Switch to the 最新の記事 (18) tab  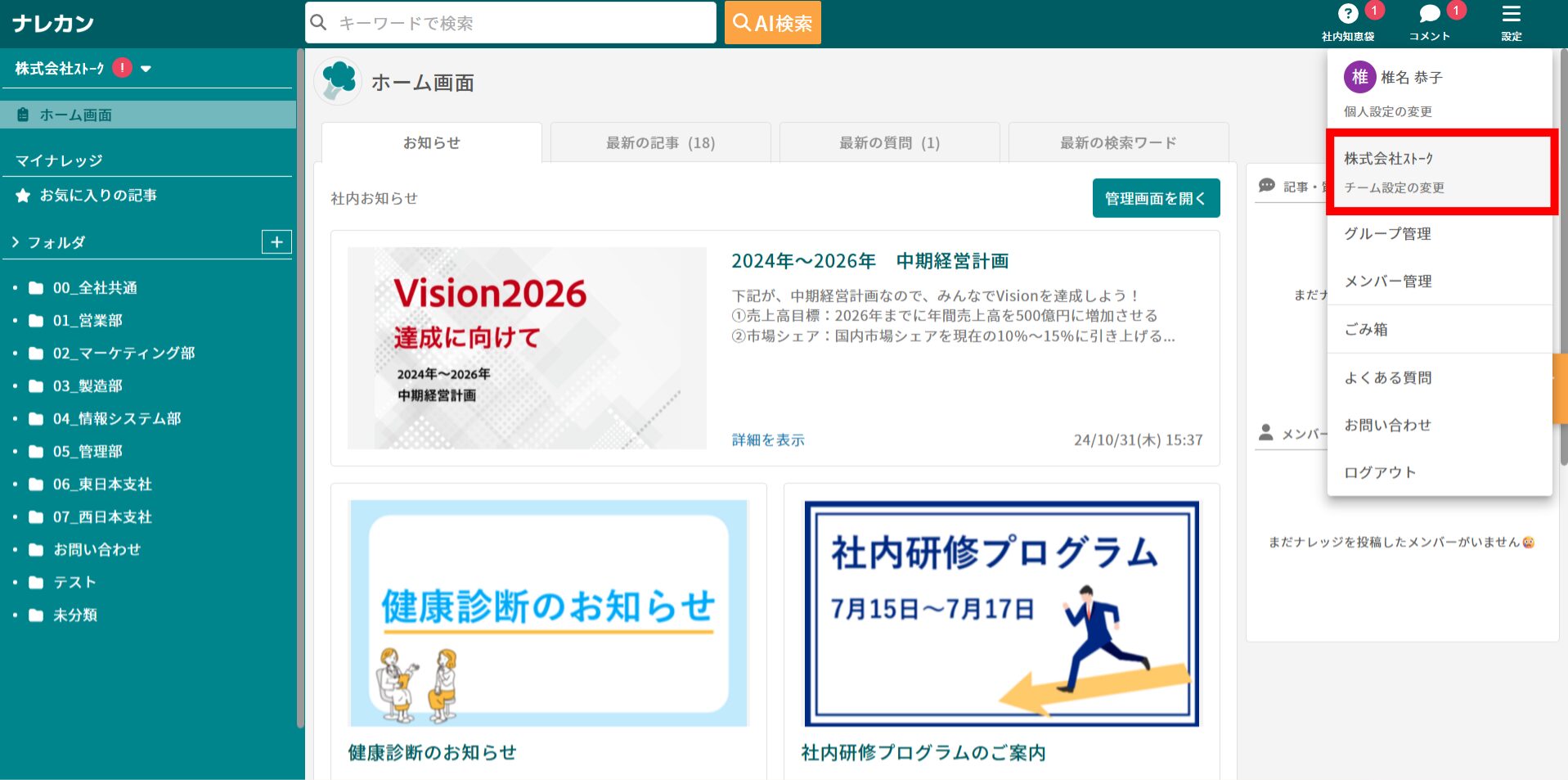click(x=661, y=142)
